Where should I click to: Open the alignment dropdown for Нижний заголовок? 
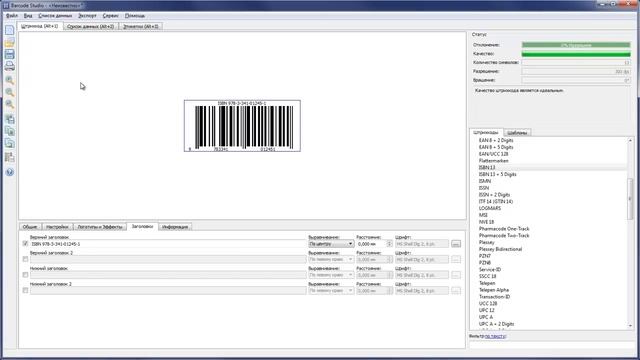coord(331,275)
